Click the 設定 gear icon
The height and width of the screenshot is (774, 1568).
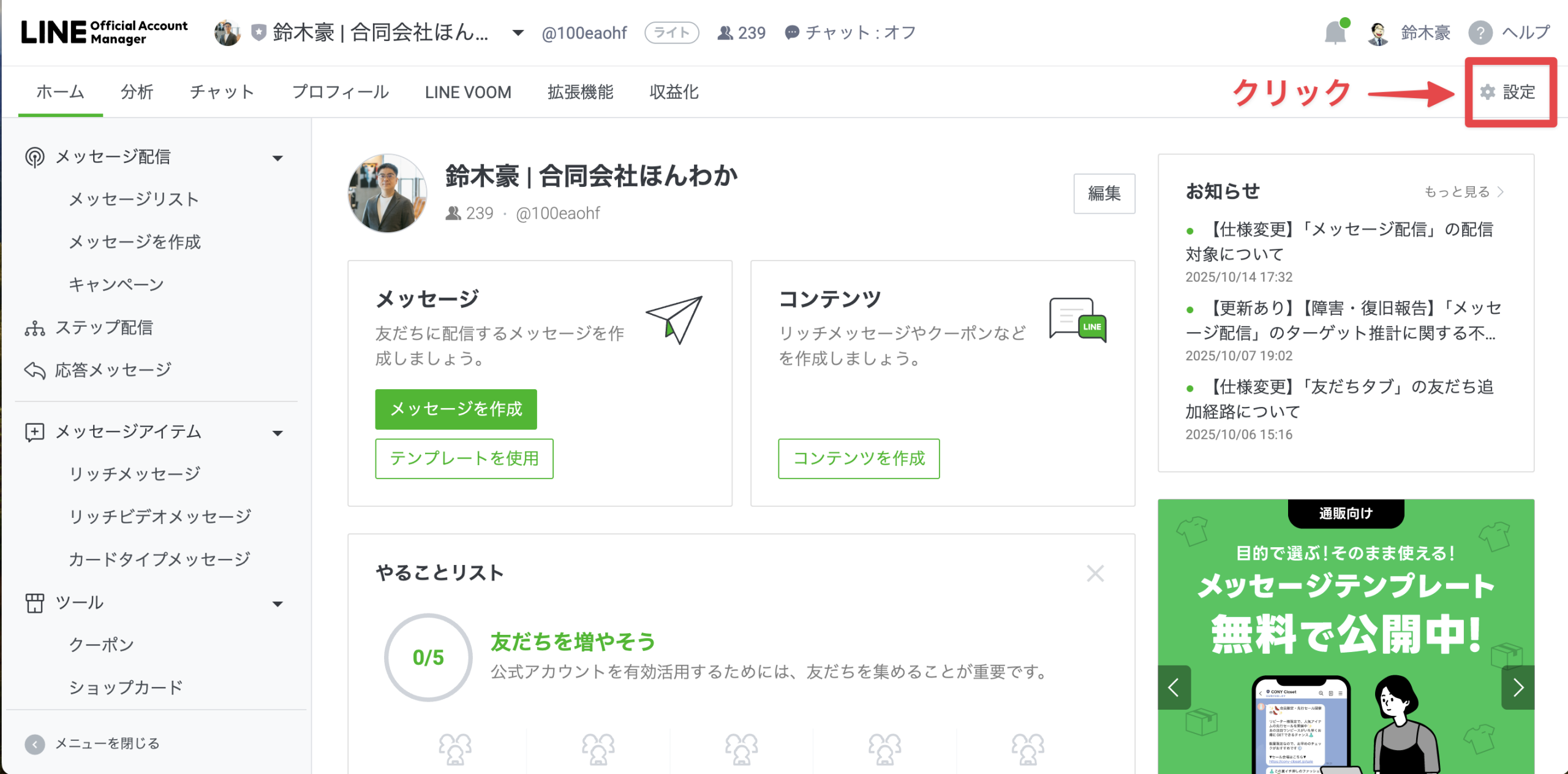(1488, 92)
